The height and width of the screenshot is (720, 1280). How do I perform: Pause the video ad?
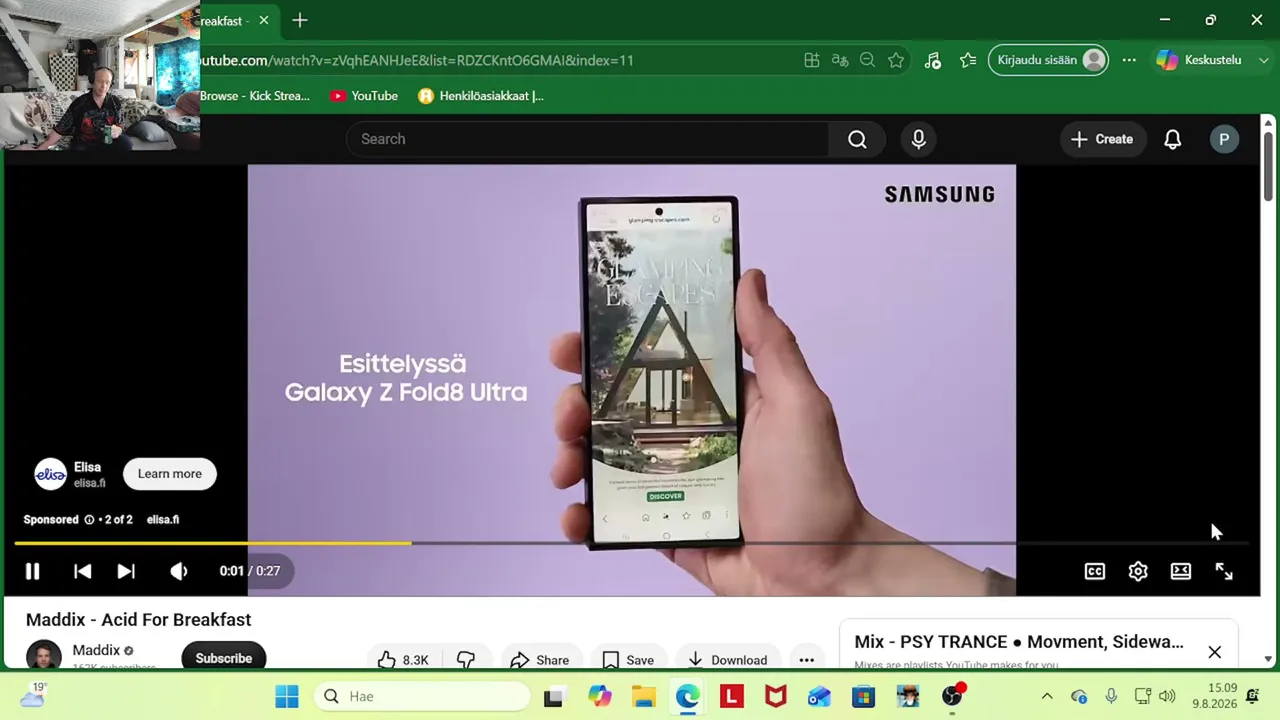pos(32,571)
